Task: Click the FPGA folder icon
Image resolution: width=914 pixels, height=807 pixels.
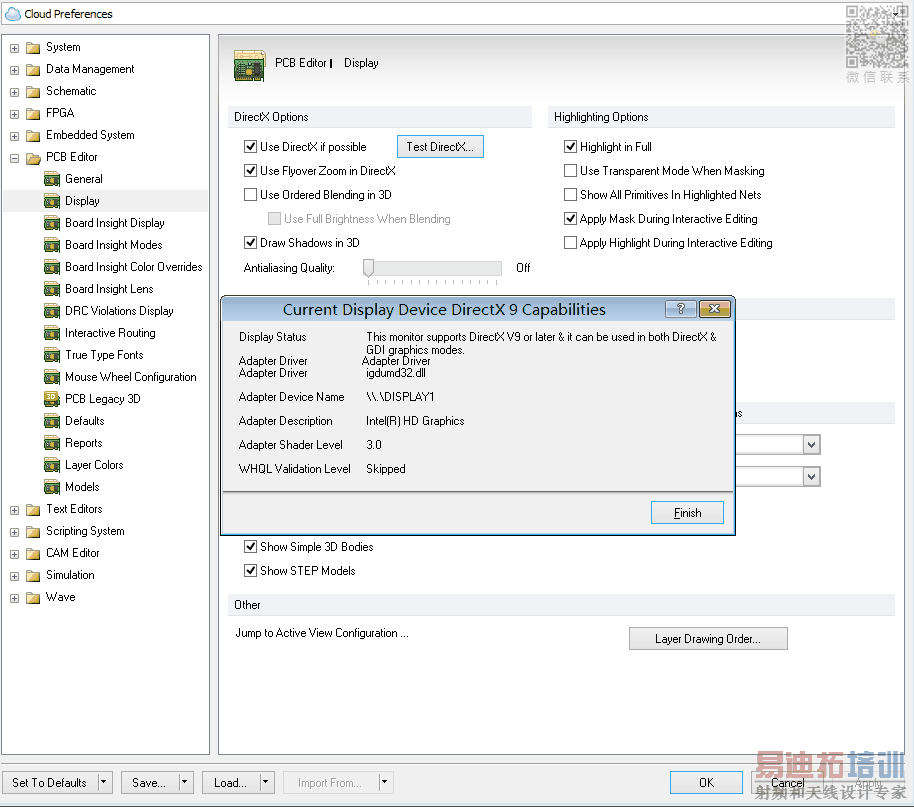Action: (x=33, y=114)
